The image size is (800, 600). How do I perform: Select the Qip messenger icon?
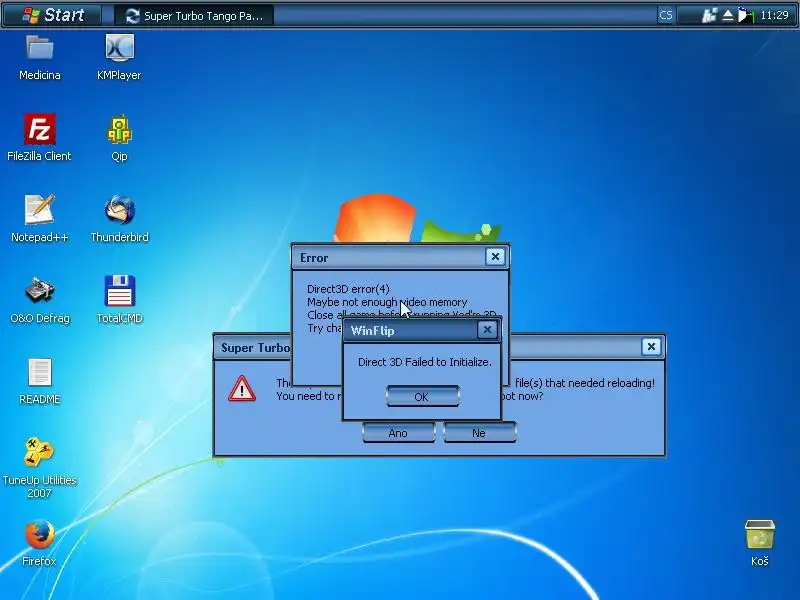point(119,129)
